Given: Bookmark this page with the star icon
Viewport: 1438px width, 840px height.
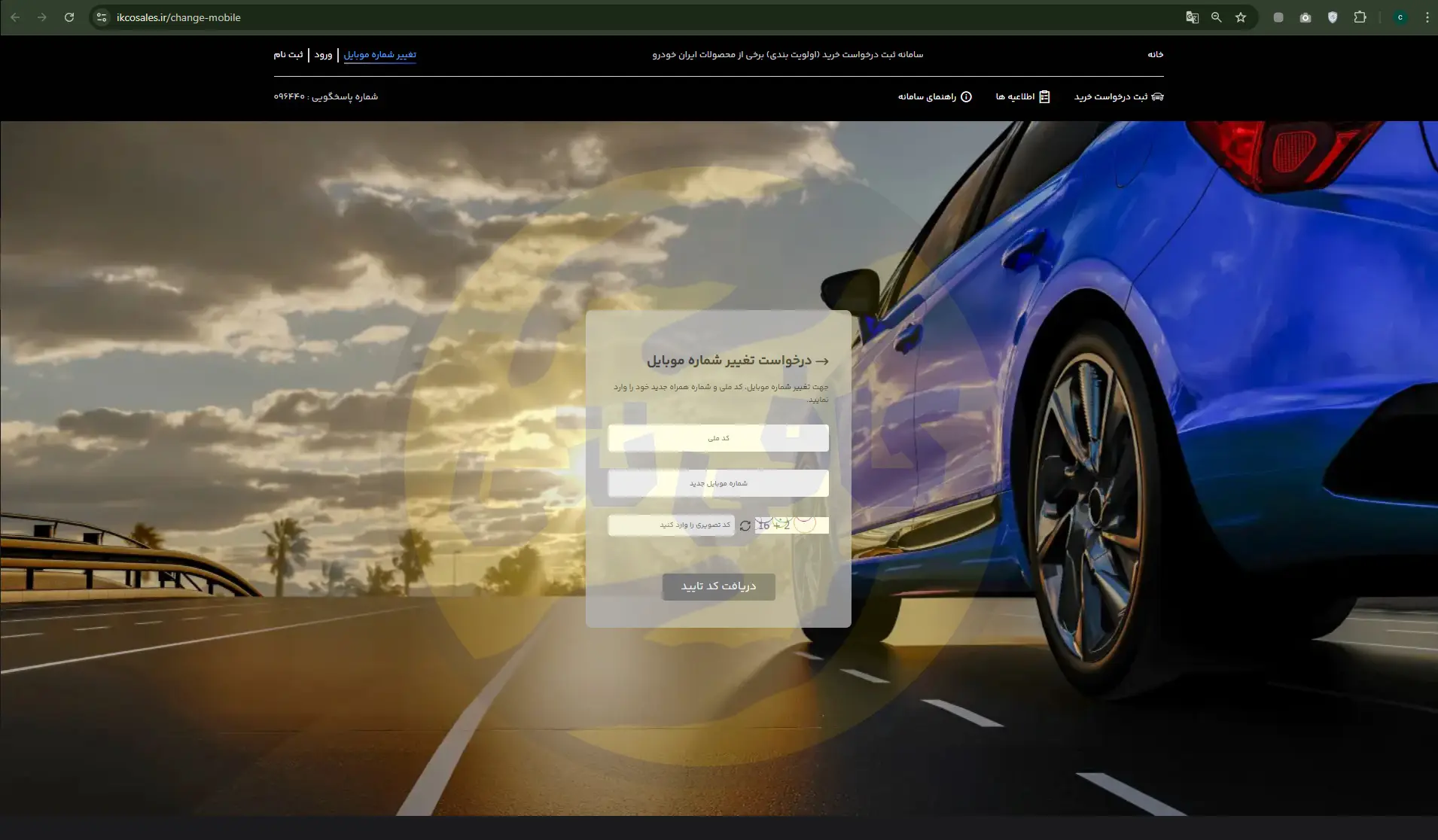Looking at the screenshot, I should click(1241, 17).
